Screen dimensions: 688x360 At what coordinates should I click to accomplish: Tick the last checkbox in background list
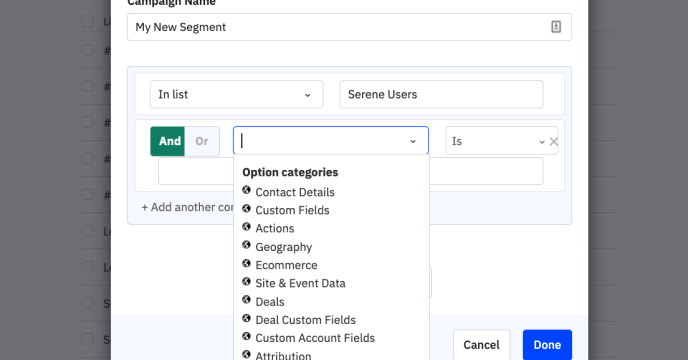tap(88, 339)
